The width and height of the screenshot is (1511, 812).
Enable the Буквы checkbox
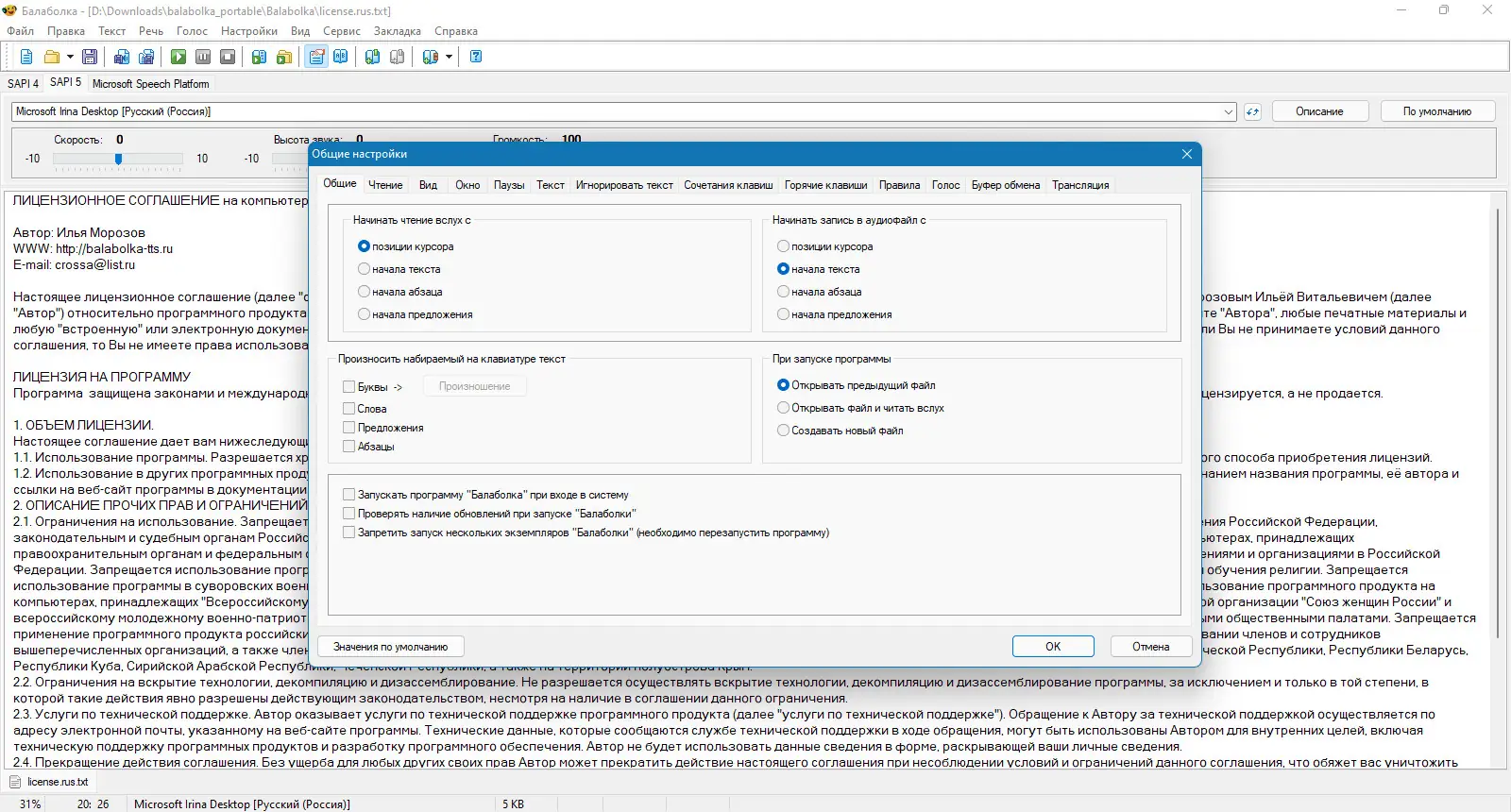coord(348,386)
